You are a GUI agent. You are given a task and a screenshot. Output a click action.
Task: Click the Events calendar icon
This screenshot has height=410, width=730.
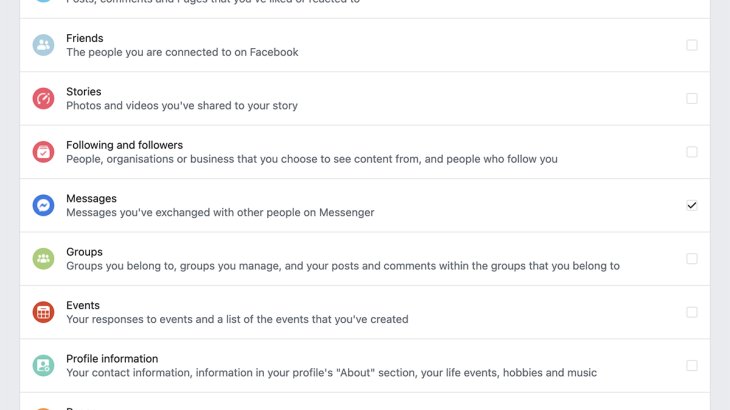click(x=43, y=312)
